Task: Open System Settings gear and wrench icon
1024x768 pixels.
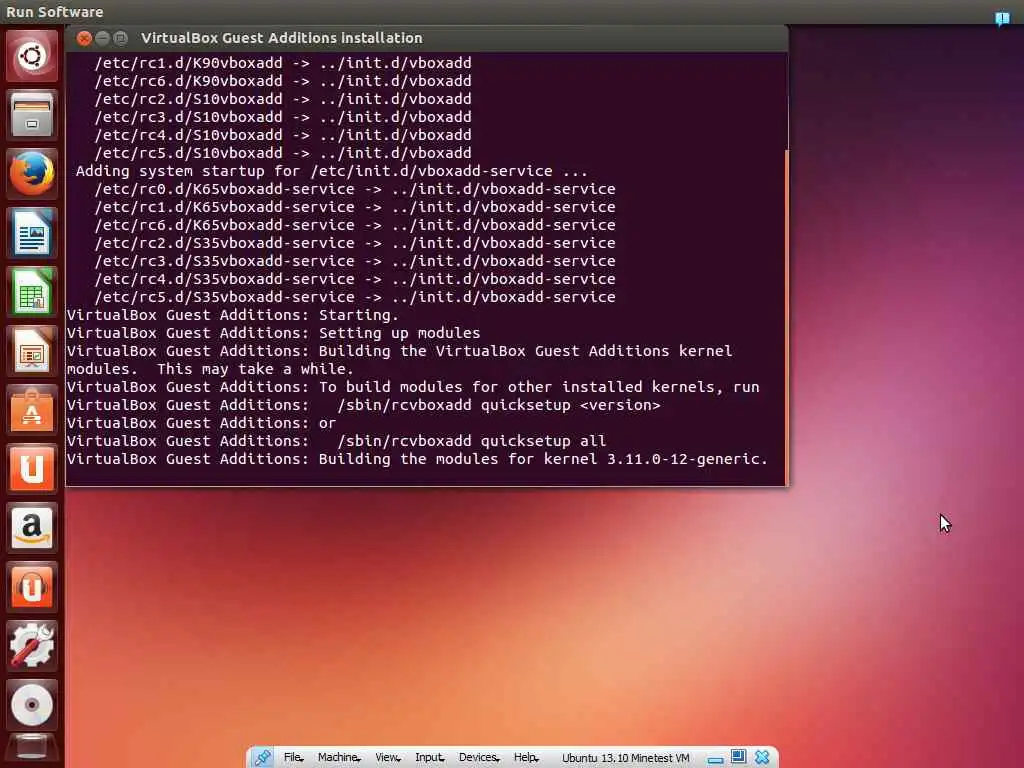Action: click(31, 646)
